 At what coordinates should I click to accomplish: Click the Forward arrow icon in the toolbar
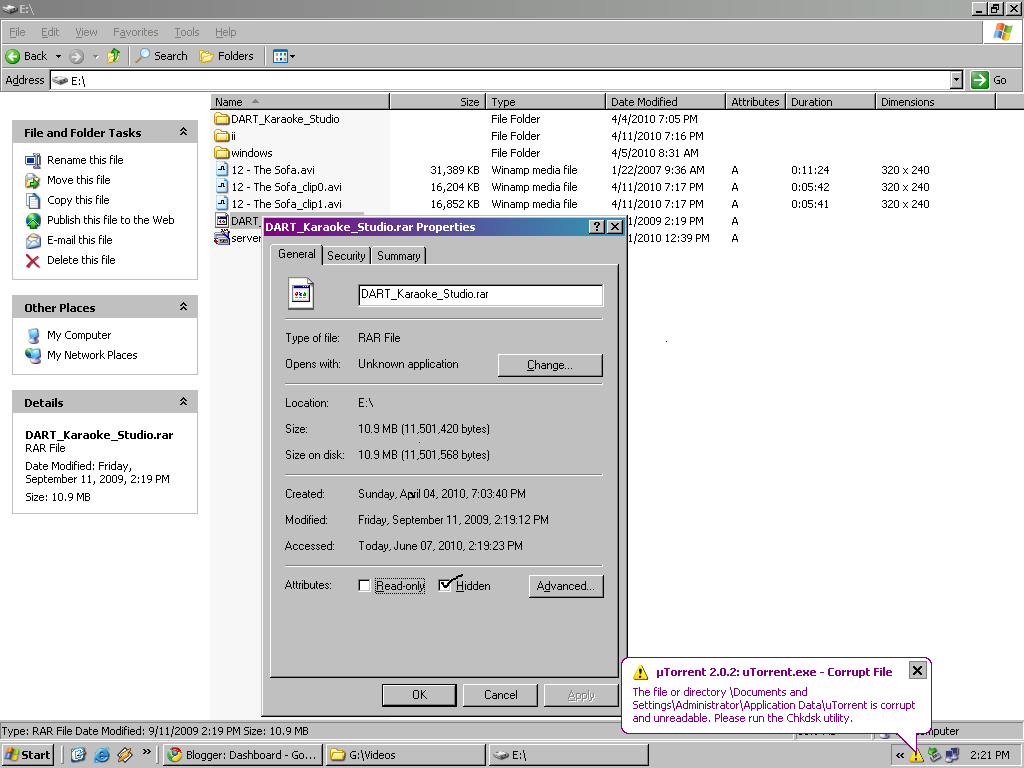[x=76, y=56]
